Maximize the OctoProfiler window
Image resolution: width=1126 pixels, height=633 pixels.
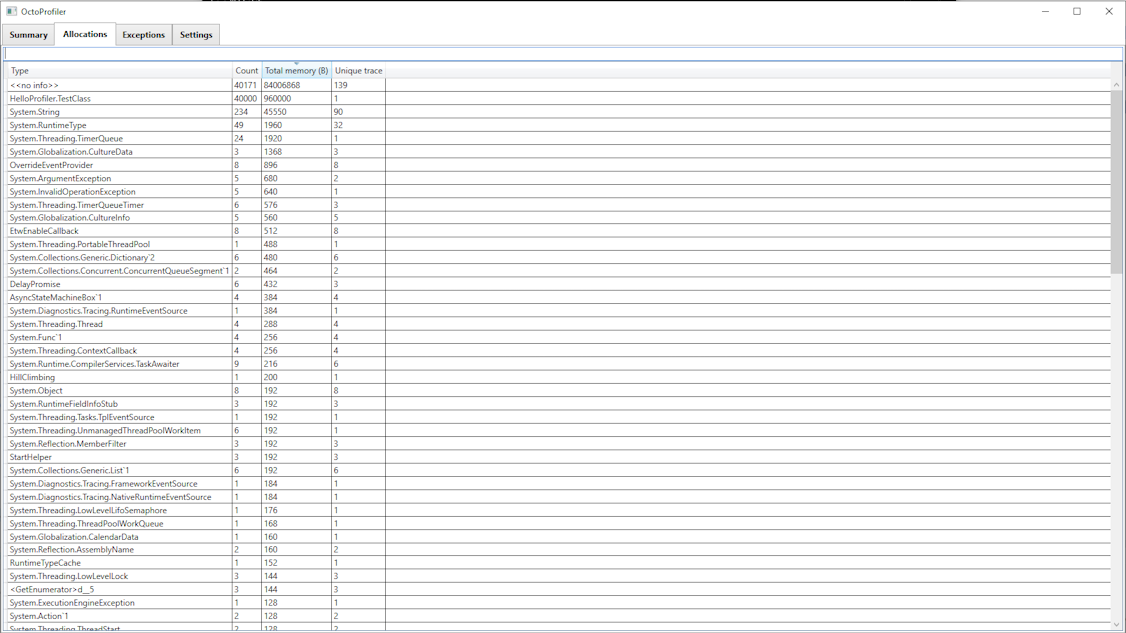[1077, 11]
